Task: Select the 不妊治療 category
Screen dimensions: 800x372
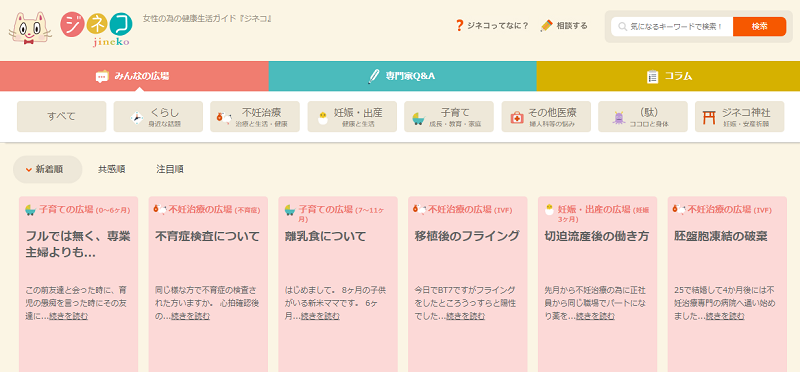Action: pyautogui.click(x=255, y=116)
